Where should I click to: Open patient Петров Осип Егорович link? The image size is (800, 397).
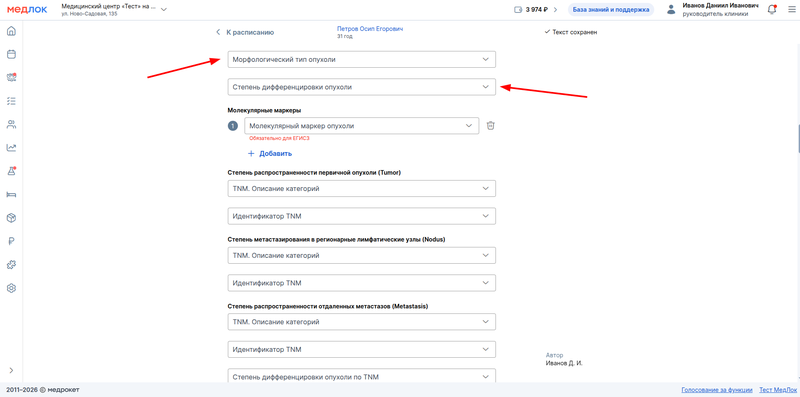click(370, 30)
